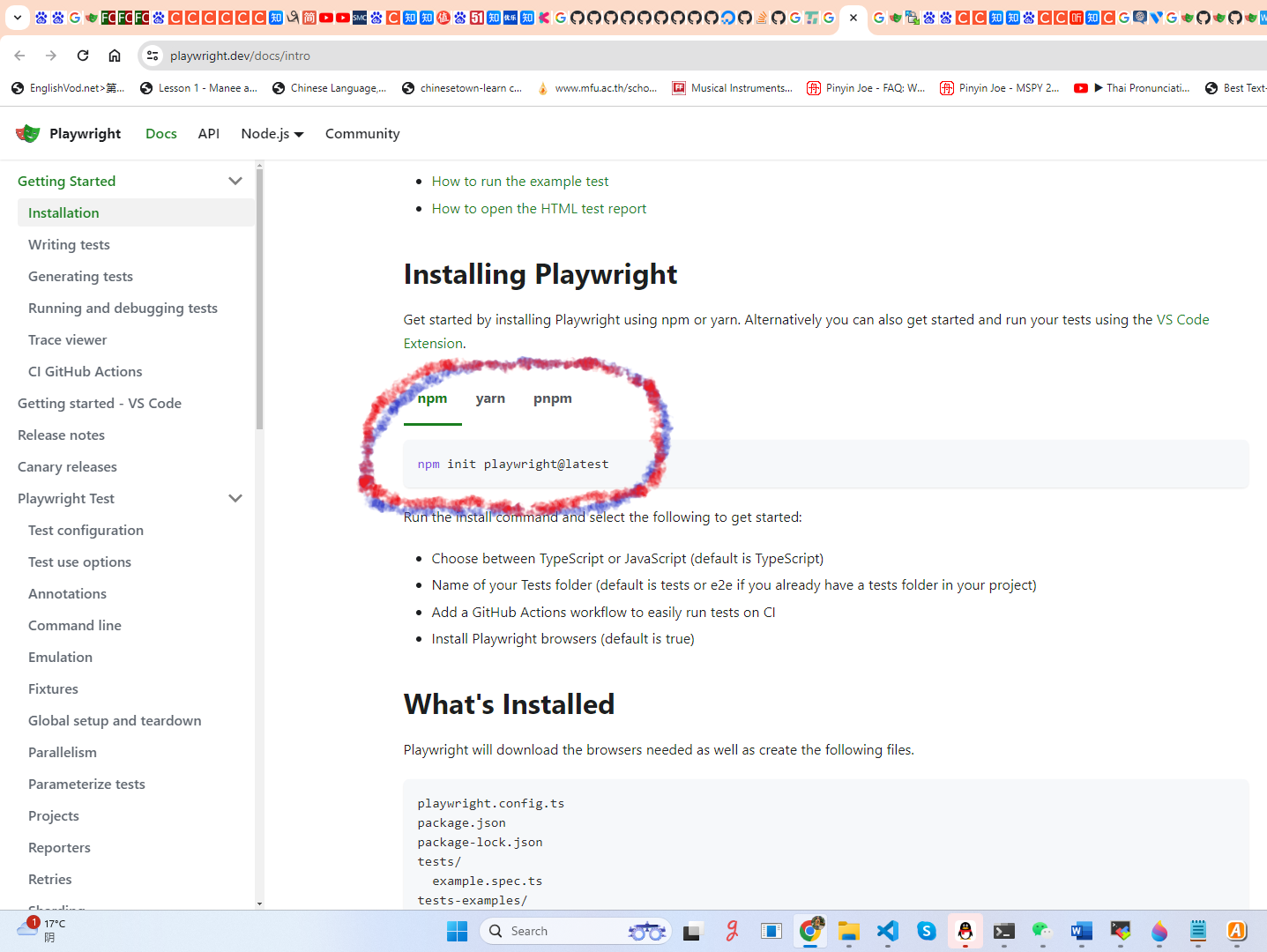Screen dimensions: 1267x952
Task: Open the tab search dropdown arrow
Action: (x=17, y=17)
